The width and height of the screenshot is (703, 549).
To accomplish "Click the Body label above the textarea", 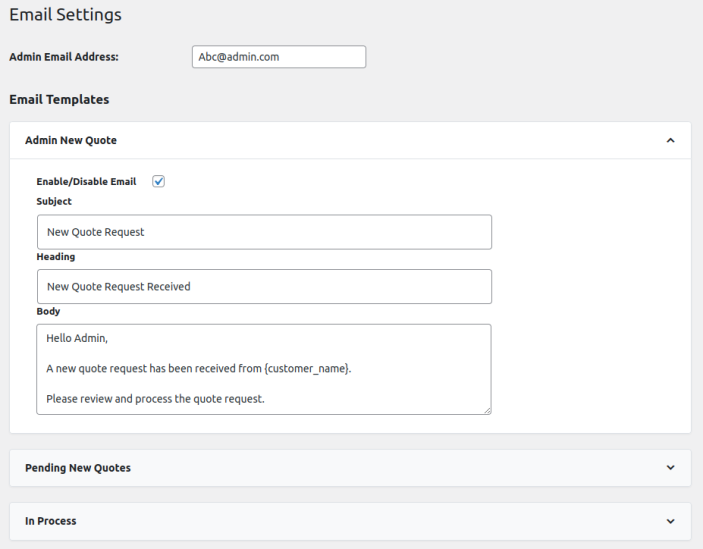I will tap(48, 311).
